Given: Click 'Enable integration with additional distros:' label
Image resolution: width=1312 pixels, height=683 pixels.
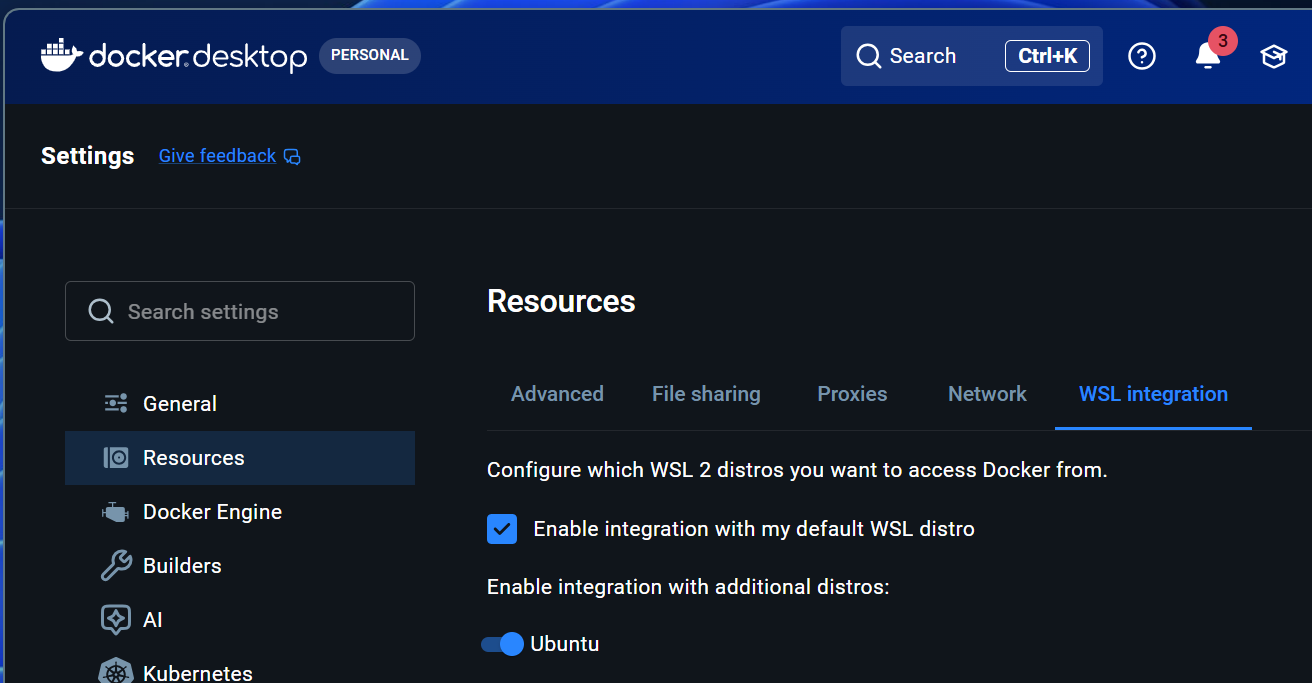Looking at the screenshot, I should click(688, 586).
